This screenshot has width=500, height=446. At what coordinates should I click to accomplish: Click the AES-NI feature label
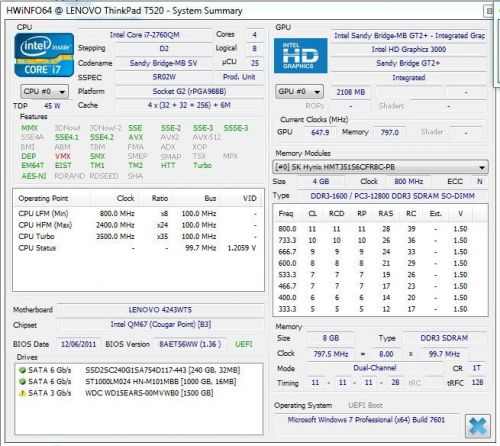click(34, 176)
